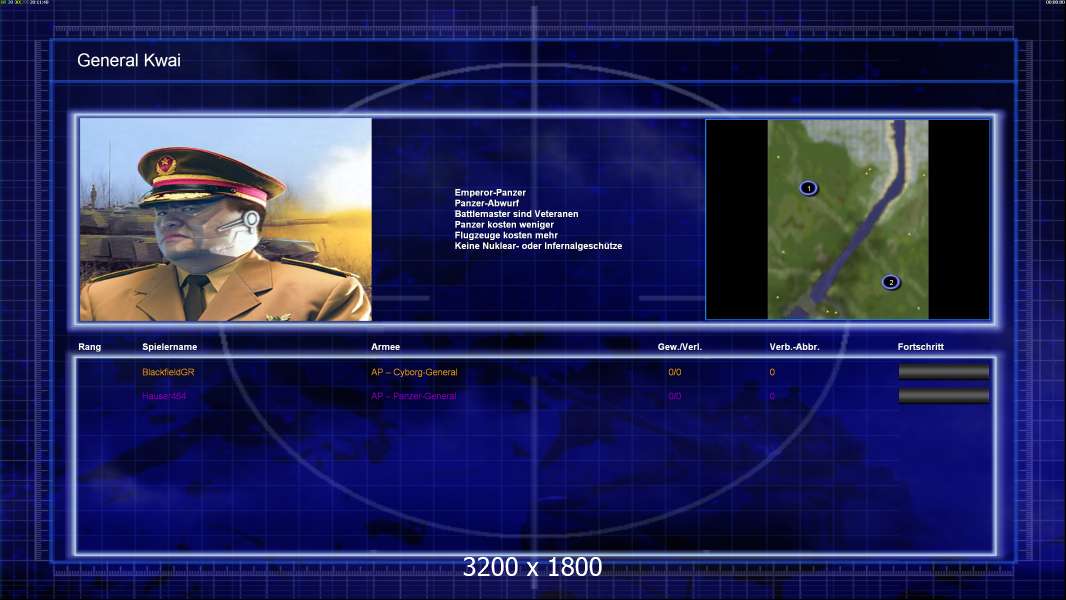Click the Verb.-Abbr. column header
The height and width of the screenshot is (600, 1066).
point(795,347)
